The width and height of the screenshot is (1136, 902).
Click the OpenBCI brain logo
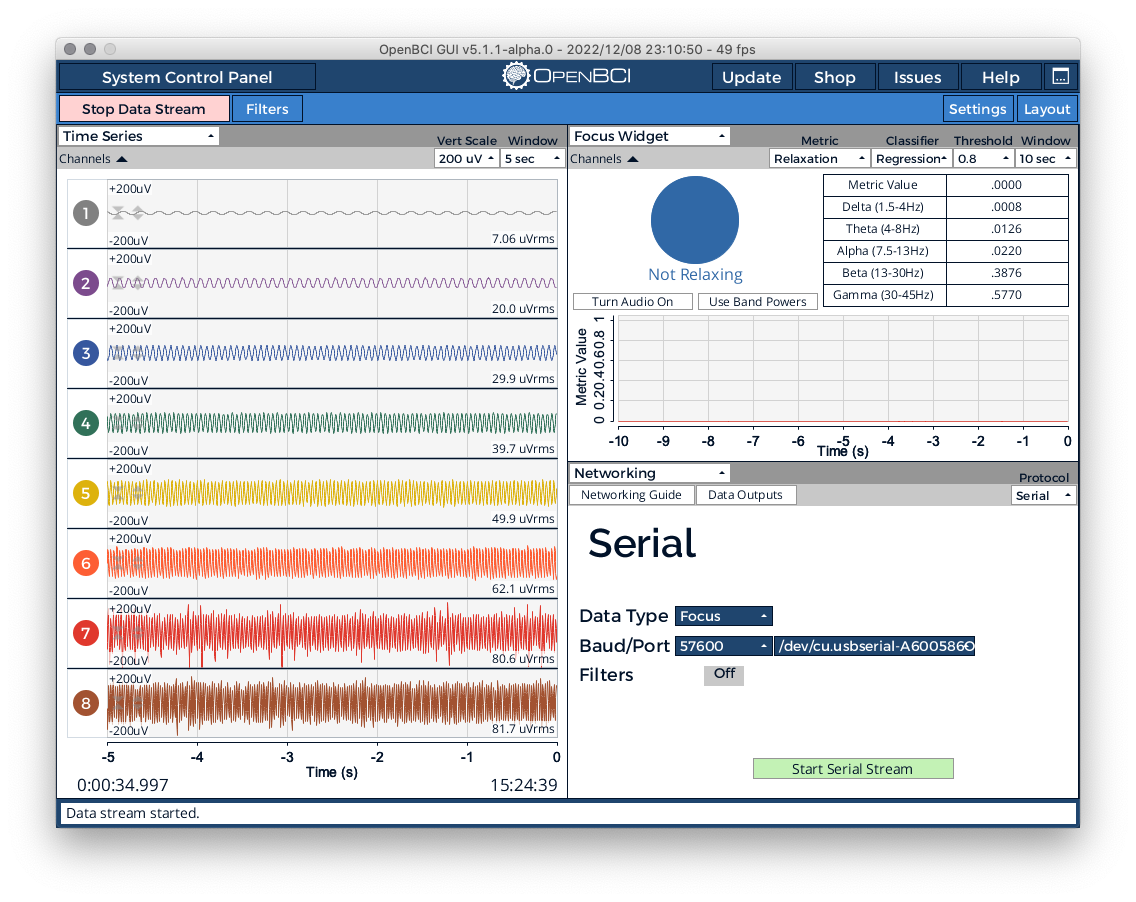516,76
